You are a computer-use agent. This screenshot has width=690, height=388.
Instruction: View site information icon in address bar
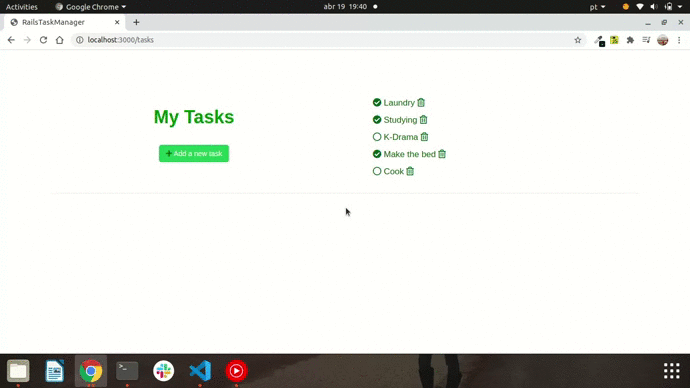tap(80, 40)
